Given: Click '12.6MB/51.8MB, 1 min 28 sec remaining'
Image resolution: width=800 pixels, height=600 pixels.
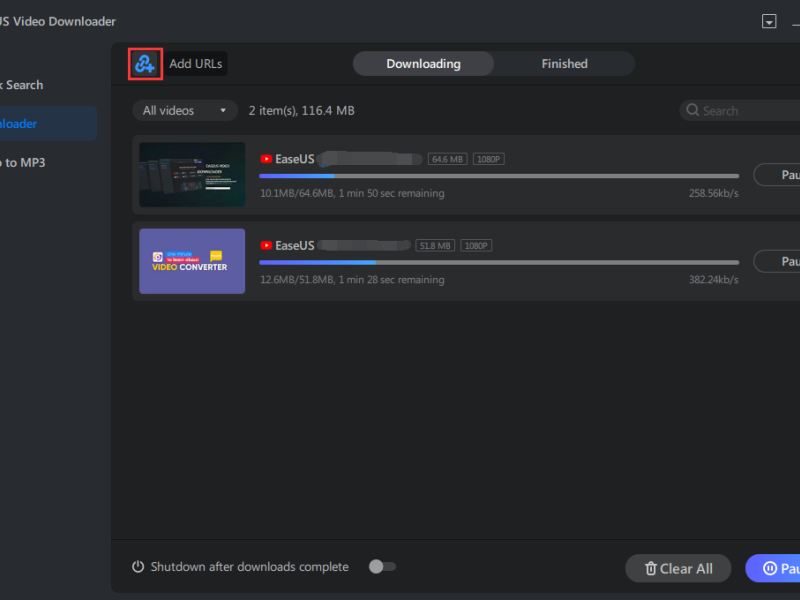Looking at the screenshot, I should 352,280.
